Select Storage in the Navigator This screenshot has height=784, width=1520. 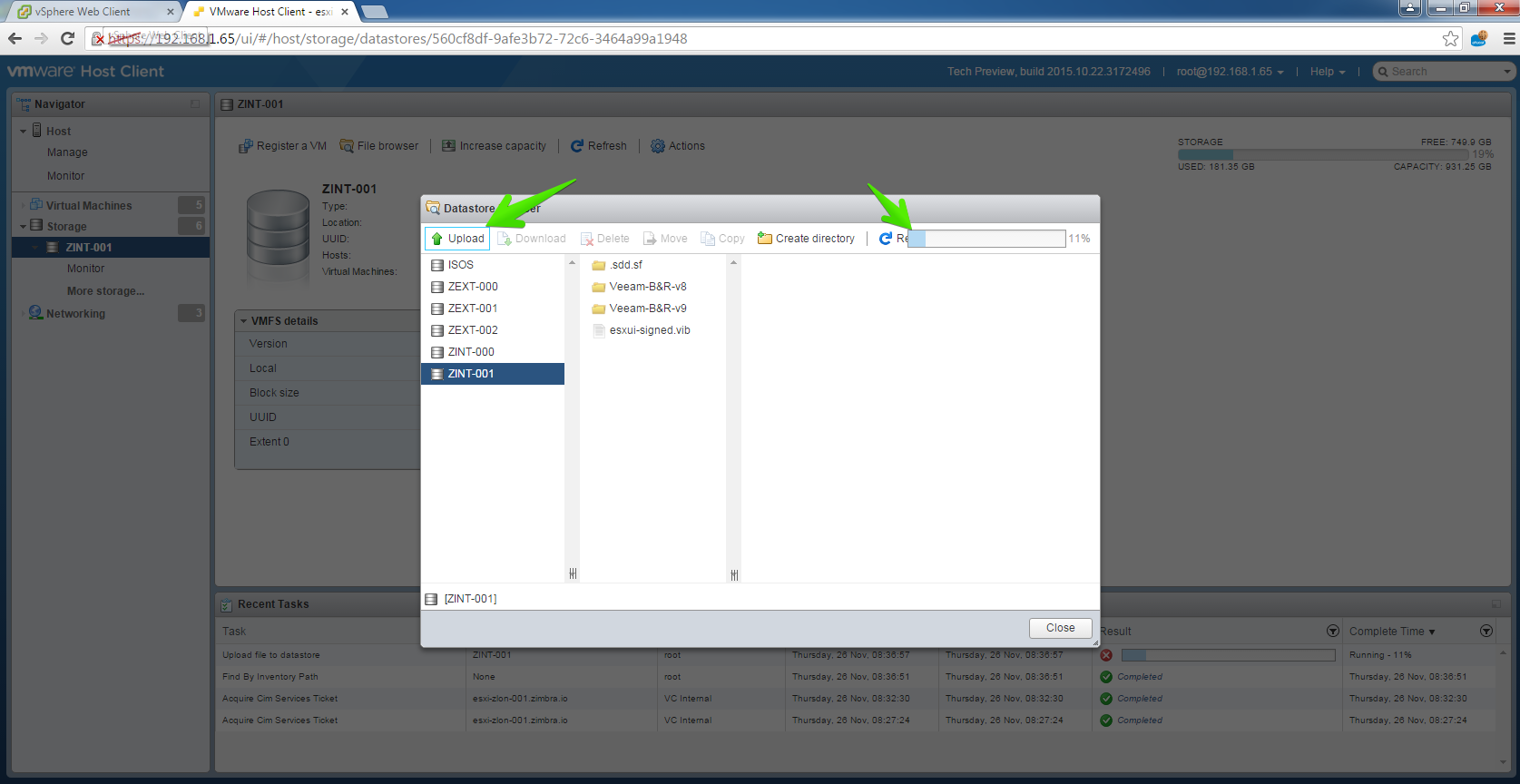(x=66, y=227)
